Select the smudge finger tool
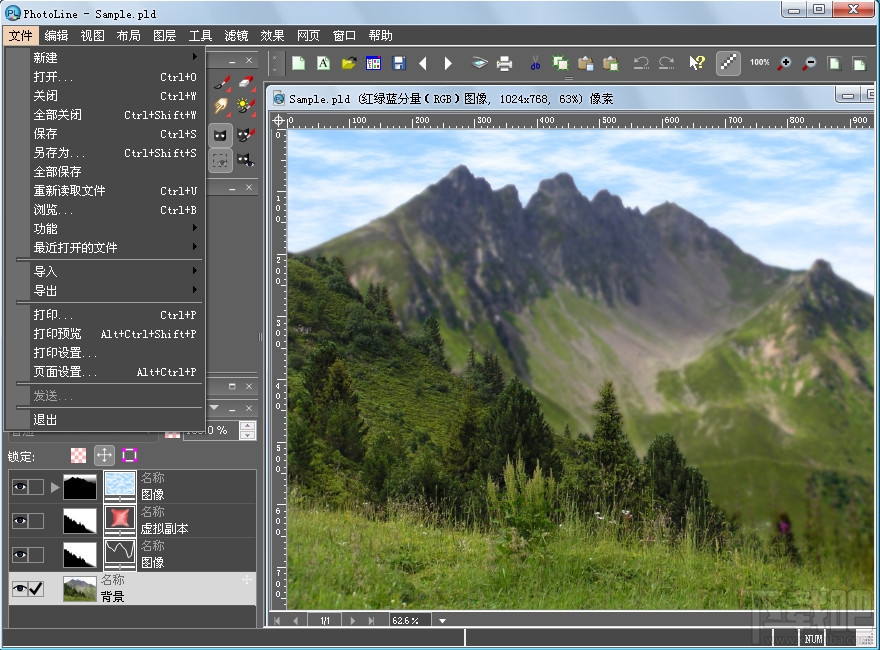The width and height of the screenshot is (880, 650). click(222, 106)
